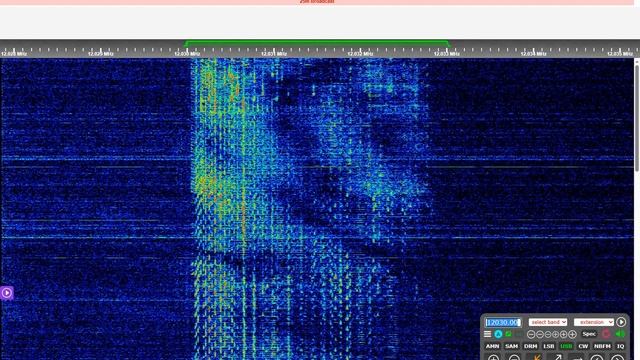This screenshot has height=360, width=640.
Task: Select NBFM demodulation mode
Action: 602,346
